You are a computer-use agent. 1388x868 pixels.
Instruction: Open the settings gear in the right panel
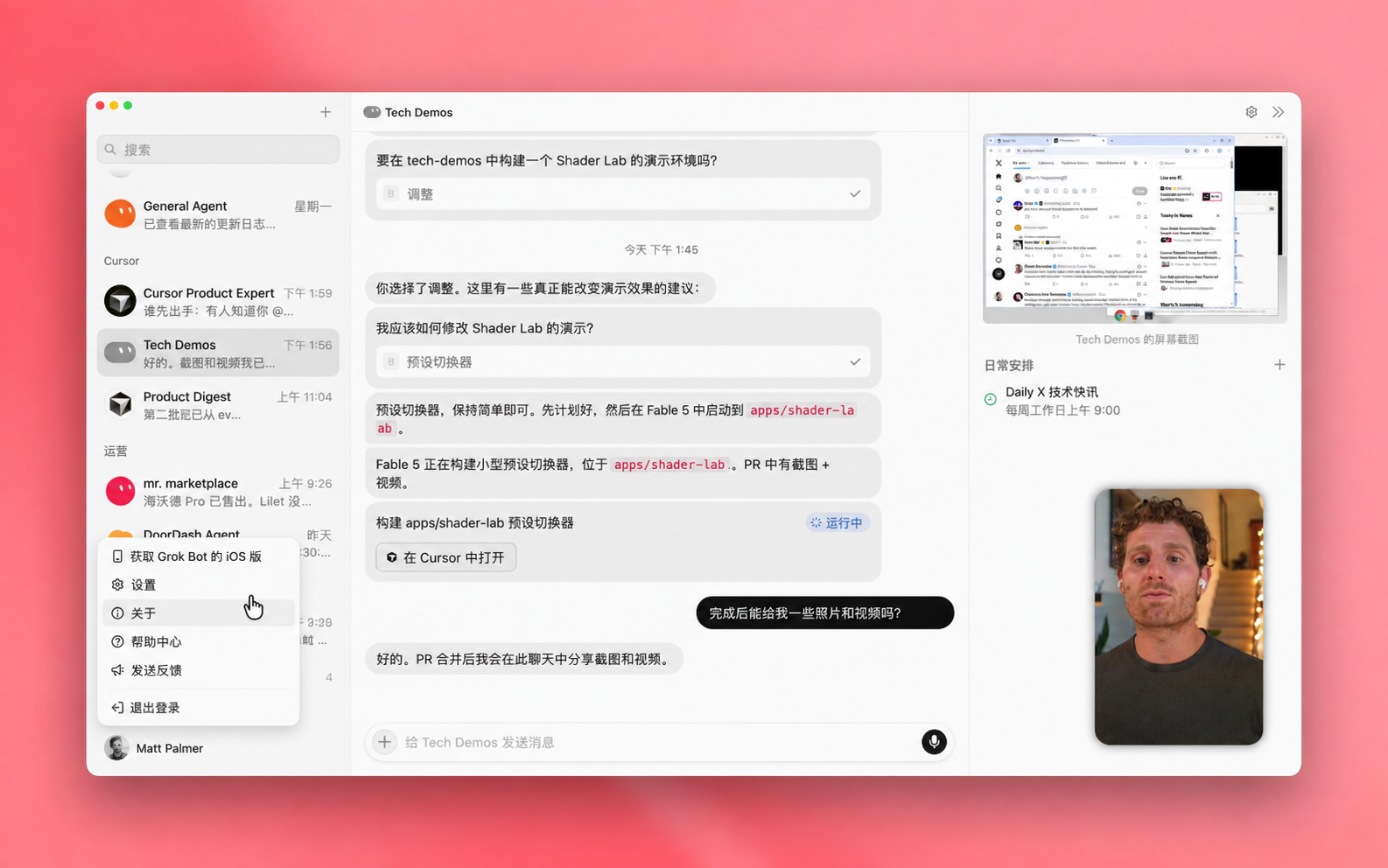(1251, 112)
